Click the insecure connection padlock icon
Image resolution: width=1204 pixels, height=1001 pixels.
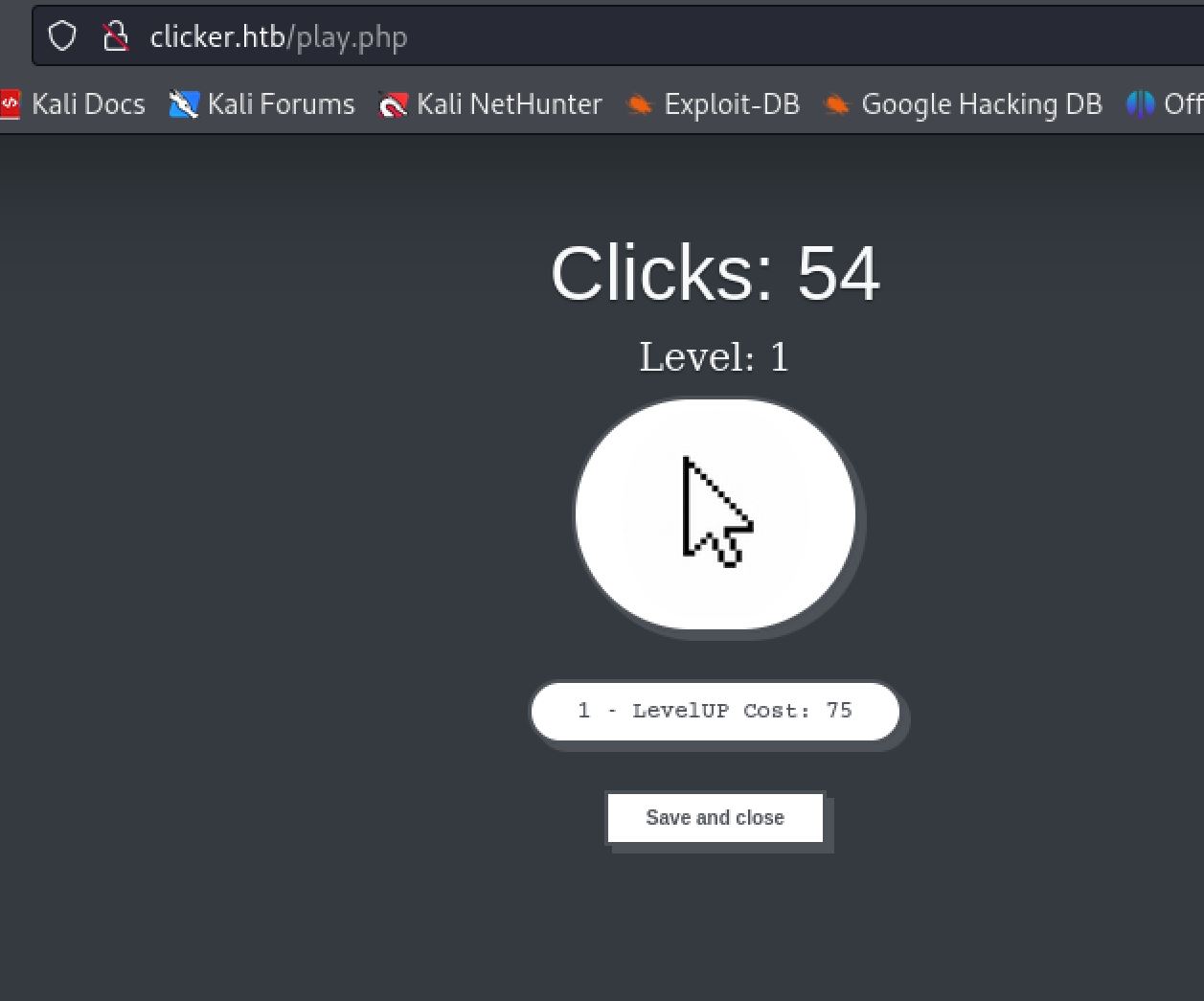coord(116,36)
